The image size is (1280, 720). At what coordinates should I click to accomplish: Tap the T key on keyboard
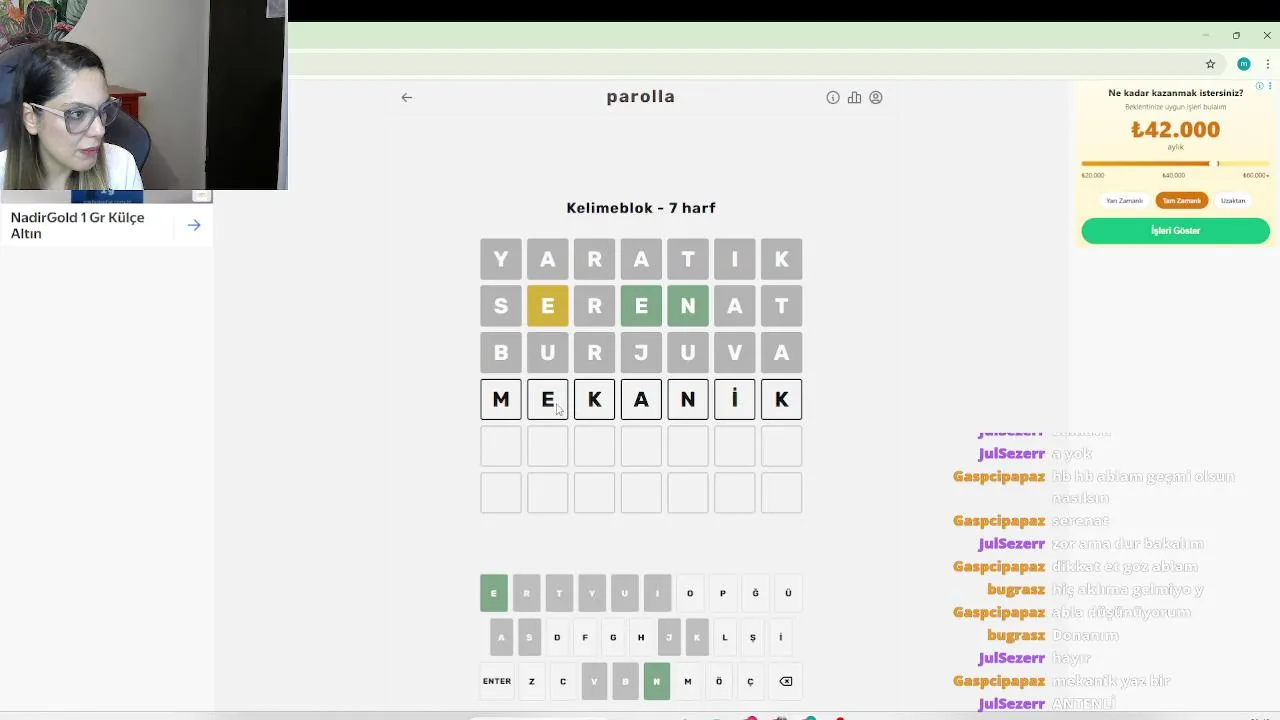pyautogui.click(x=559, y=593)
